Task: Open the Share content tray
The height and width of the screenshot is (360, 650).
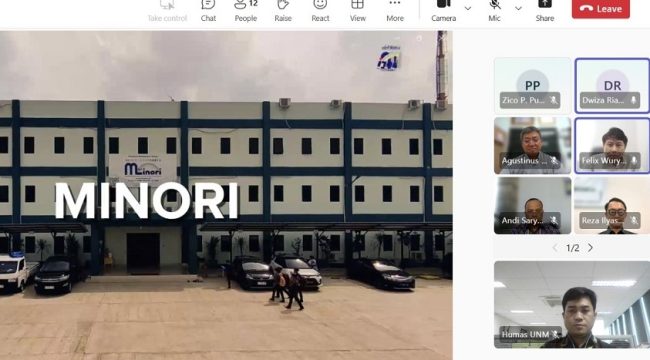Action: tap(545, 11)
